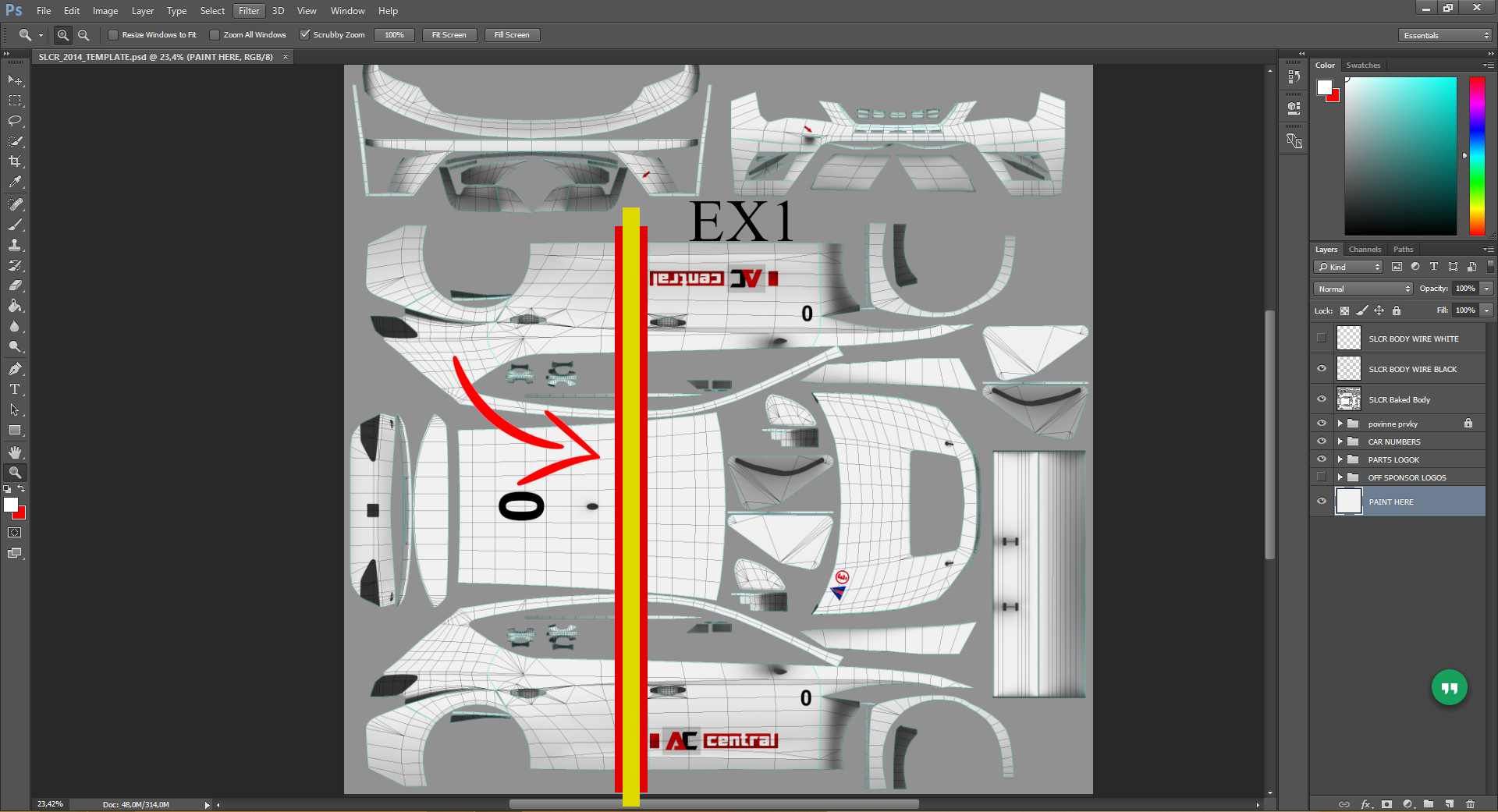The height and width of the screenshot is (812, 1498).
Task: Hide the SLCR BODY WIRE BLACK layer
Action: (1322, 369)
